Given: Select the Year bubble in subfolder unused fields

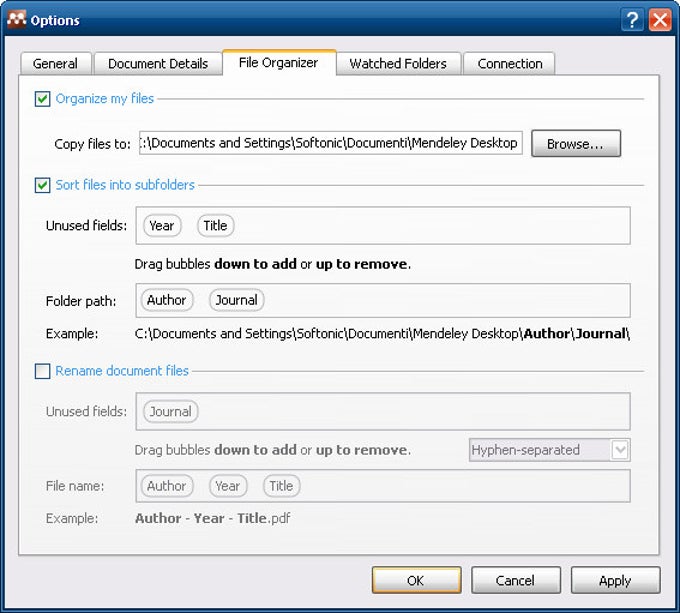Looking at the screenshot, I should (x=162, y=225).
